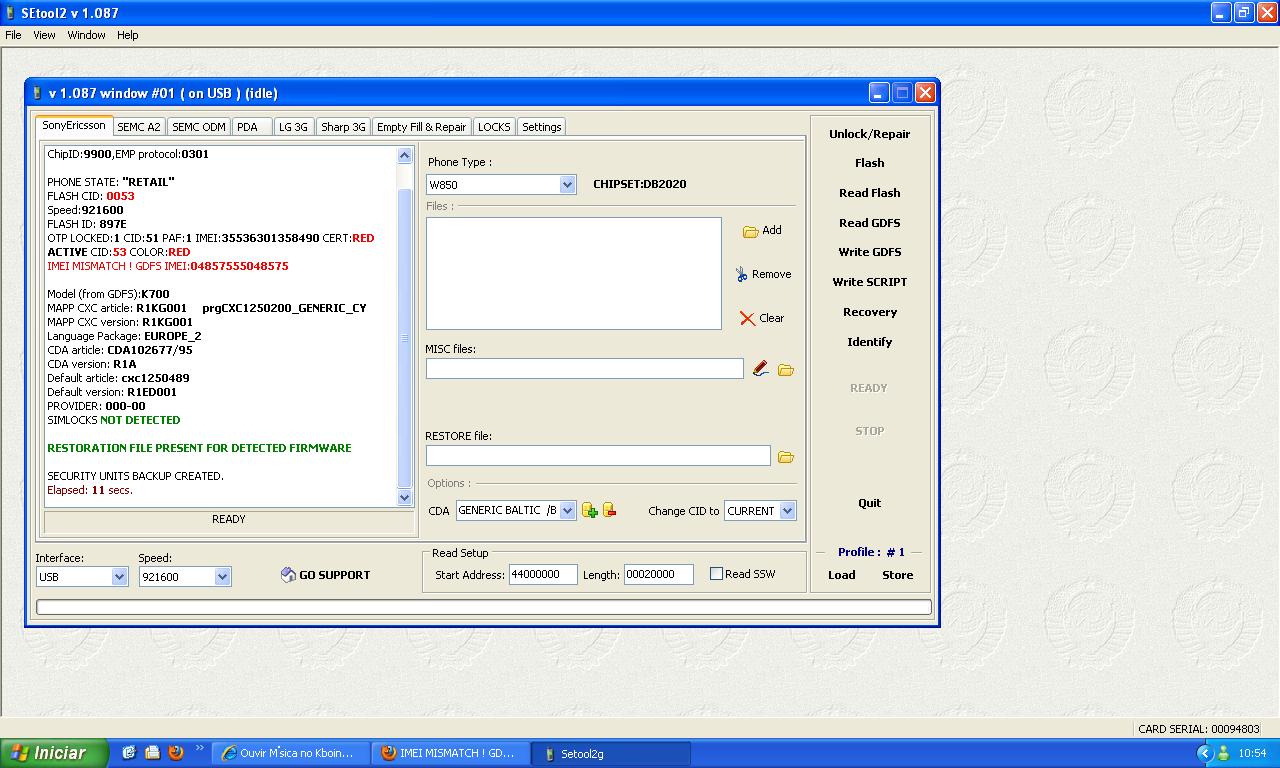Open the View menu
The height and width of the screenshot is (768, 1280).
coord(44,35)
